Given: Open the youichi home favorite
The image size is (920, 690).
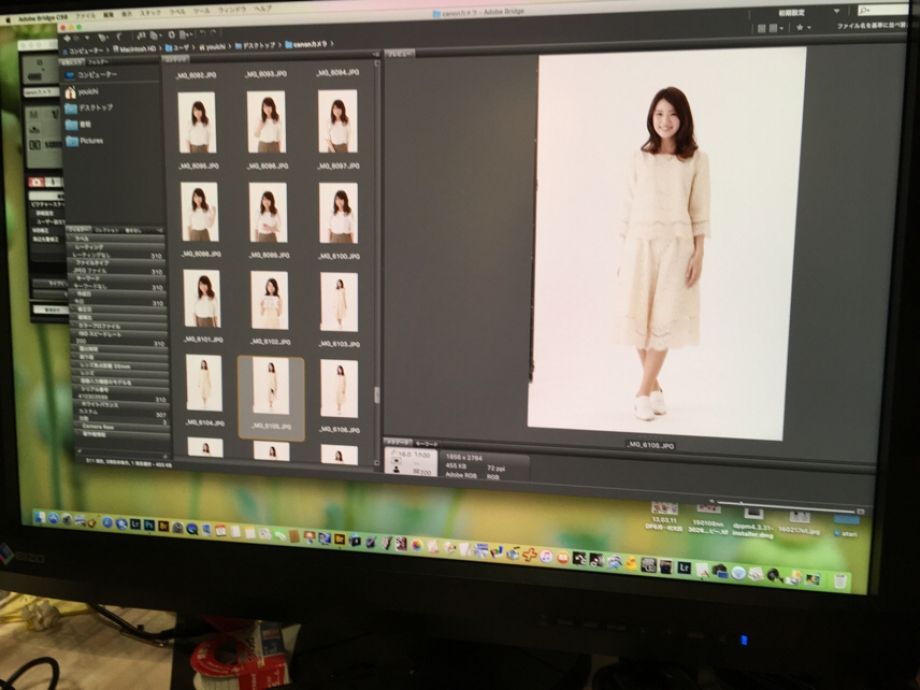Looking at the screenshot, I should 82,92.
